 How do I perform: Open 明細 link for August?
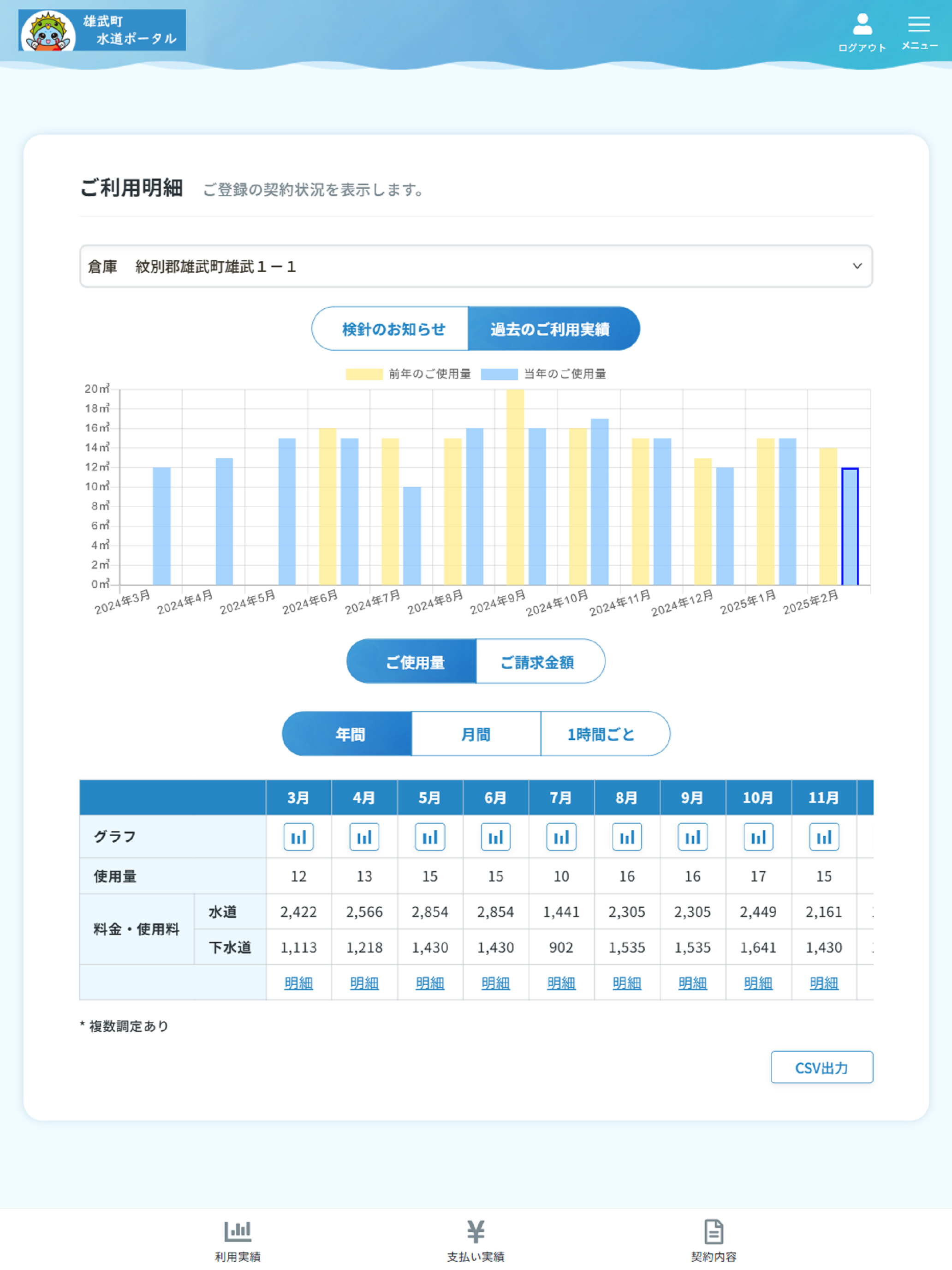click(627, 983)
